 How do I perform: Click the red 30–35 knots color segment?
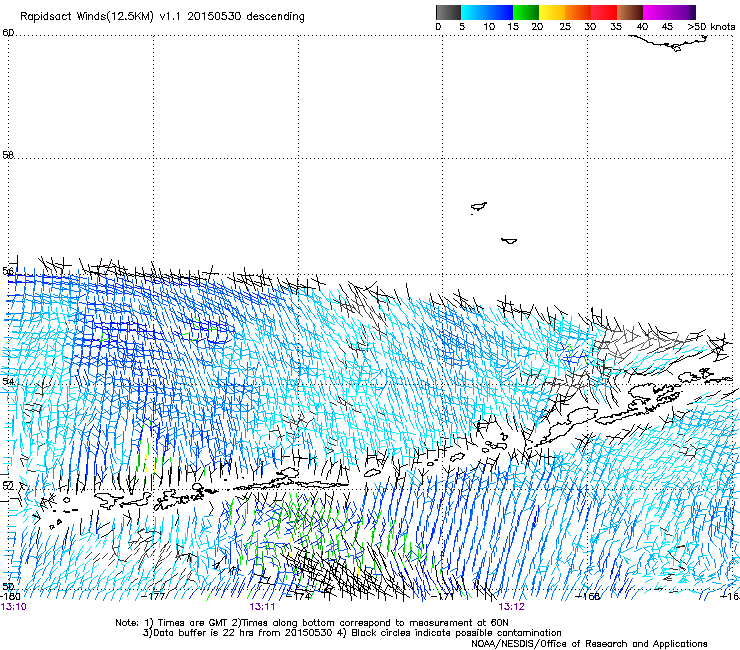click(x=604, y=12)
